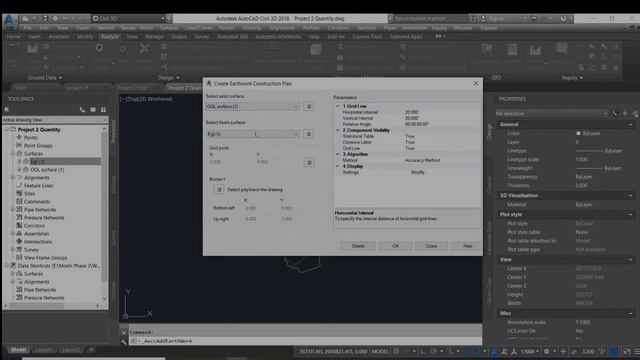Click Accuracy Method value for Method
This screenshot has width=640, height=360.
pos(422,160)
